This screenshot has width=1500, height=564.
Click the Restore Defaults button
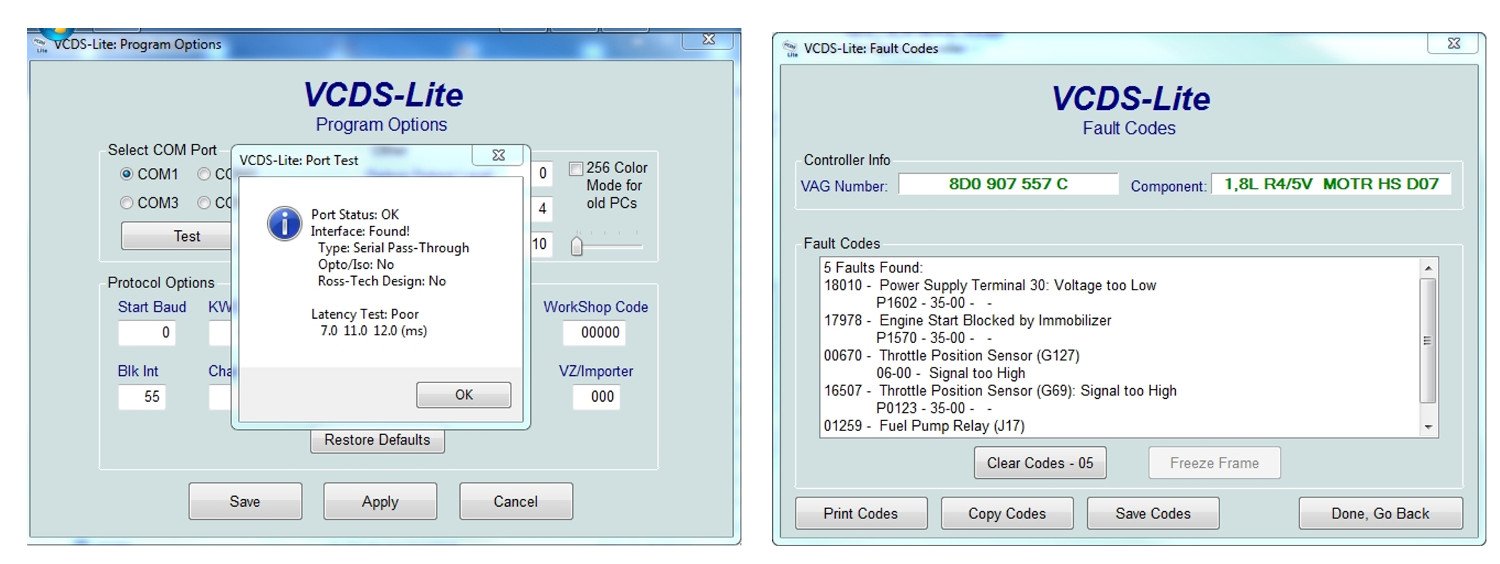377,440
